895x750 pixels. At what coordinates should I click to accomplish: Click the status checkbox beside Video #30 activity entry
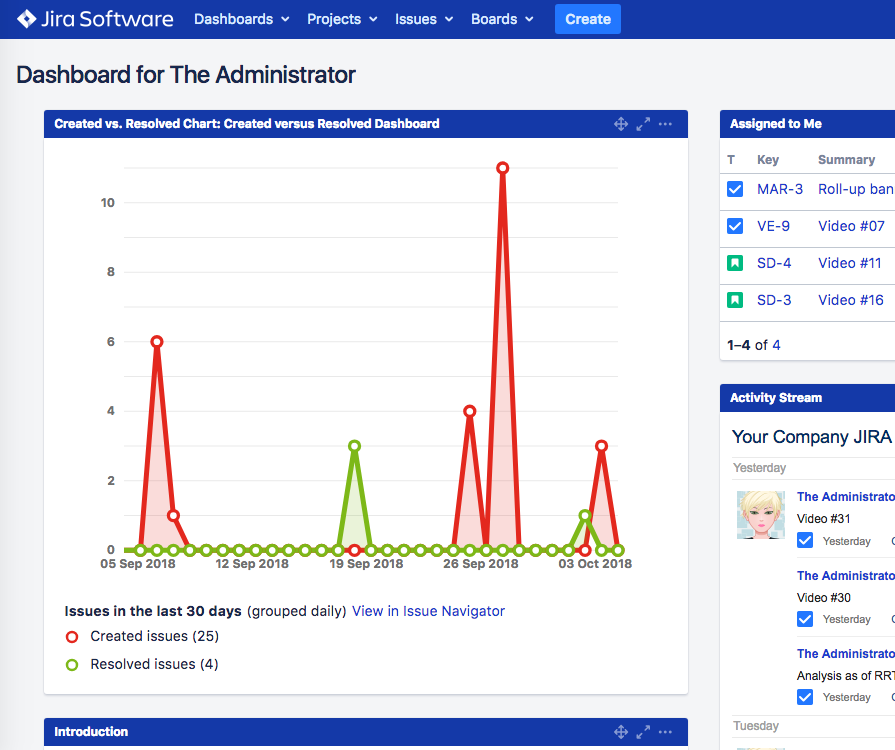pyautogui.click(x=805, y=618)
